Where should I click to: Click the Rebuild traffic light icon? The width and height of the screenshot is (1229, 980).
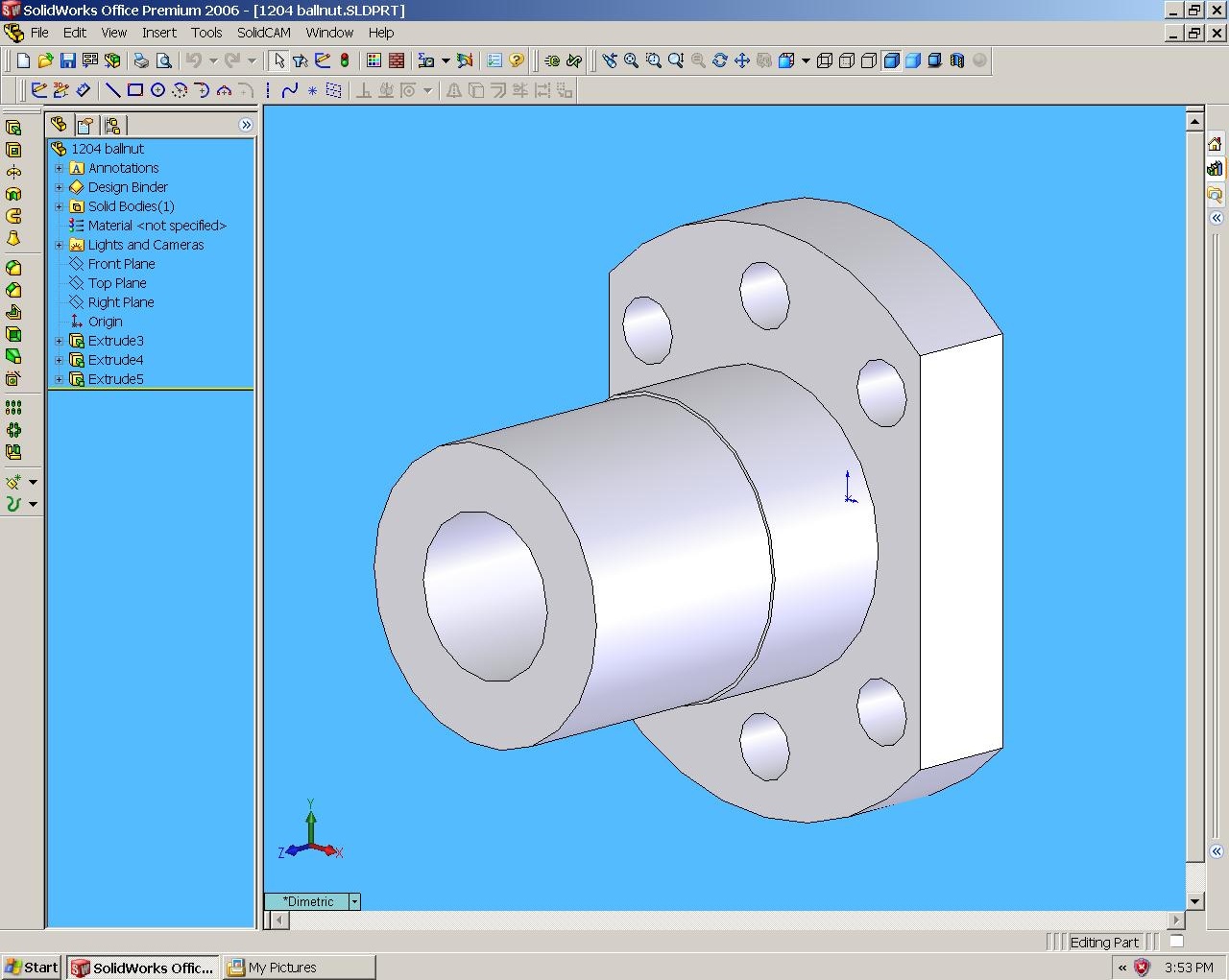click(x=345, y=60)
